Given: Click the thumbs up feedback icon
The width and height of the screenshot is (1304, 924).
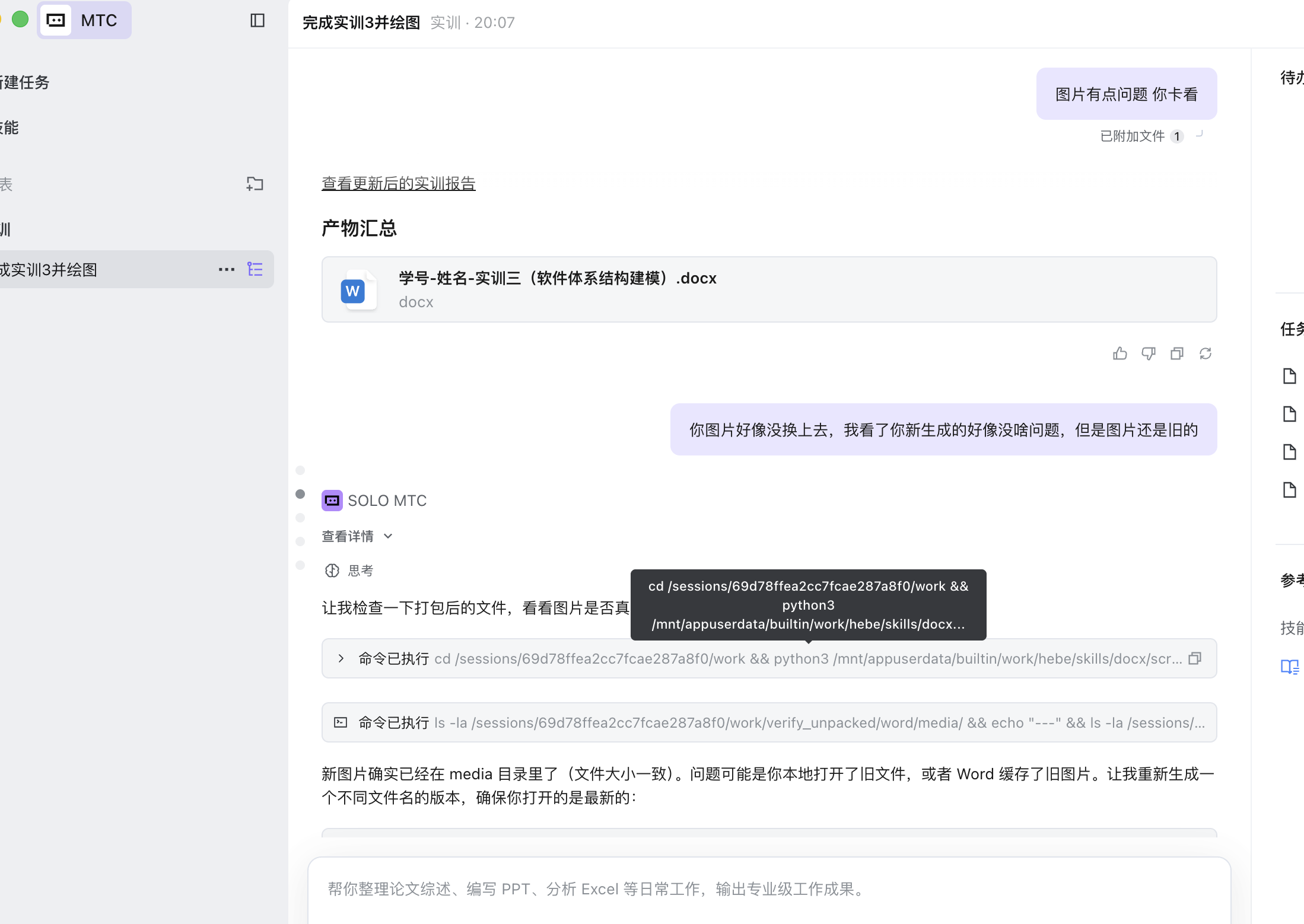Looking at the screenshot, I should tap(1119, 354).
